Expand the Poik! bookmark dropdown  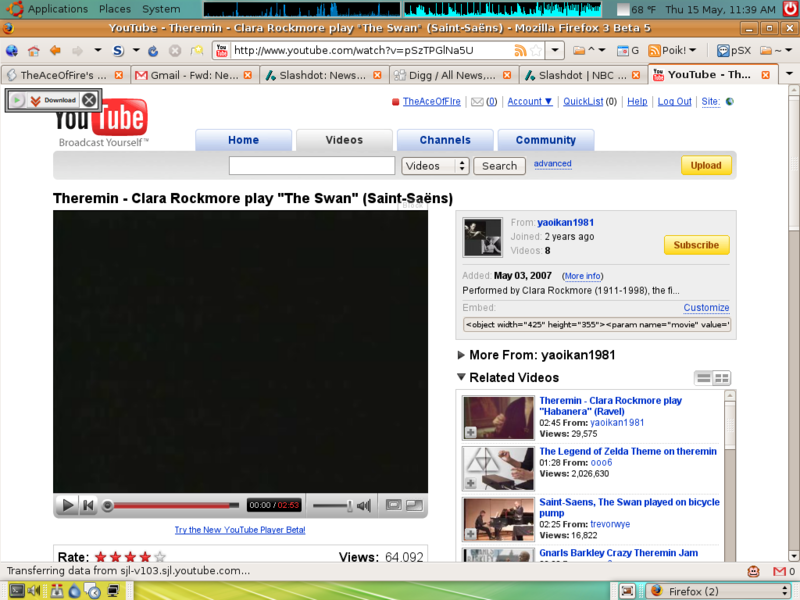(x=692, y=50)
